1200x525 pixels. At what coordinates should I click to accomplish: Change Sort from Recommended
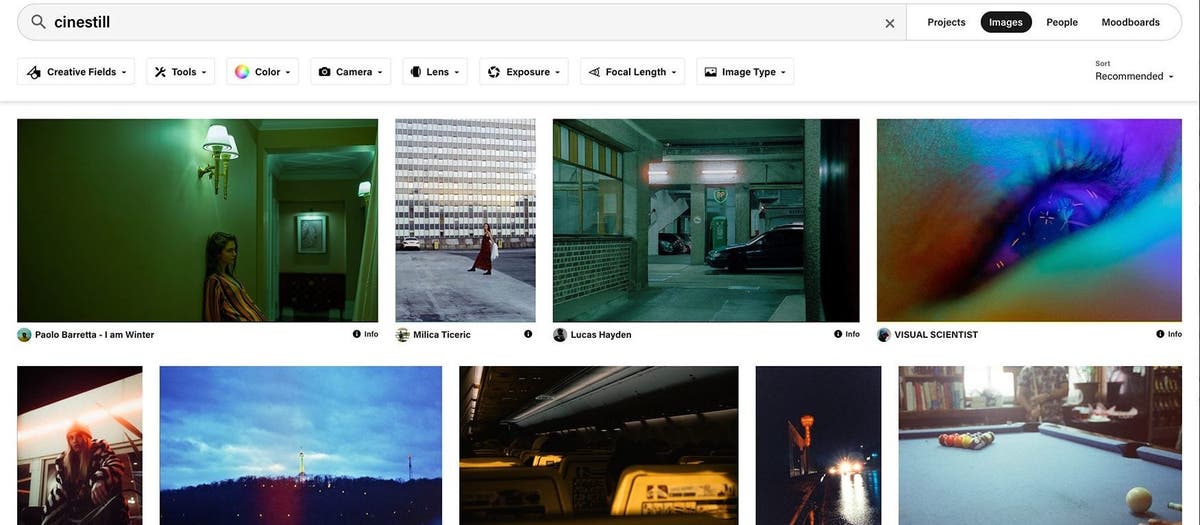1134,76
